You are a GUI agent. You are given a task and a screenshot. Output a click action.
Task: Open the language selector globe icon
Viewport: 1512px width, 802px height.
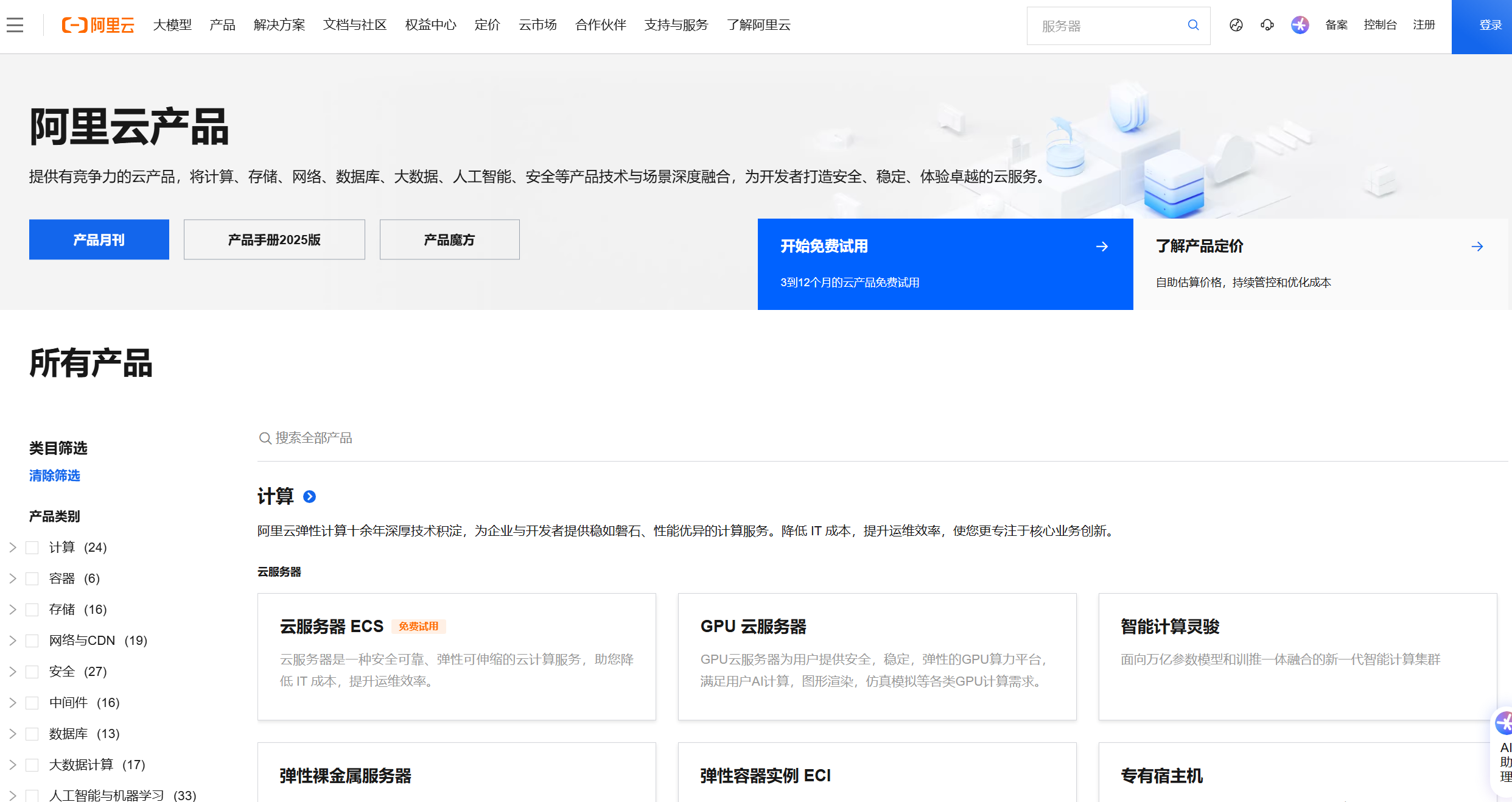coord(1236,25)
